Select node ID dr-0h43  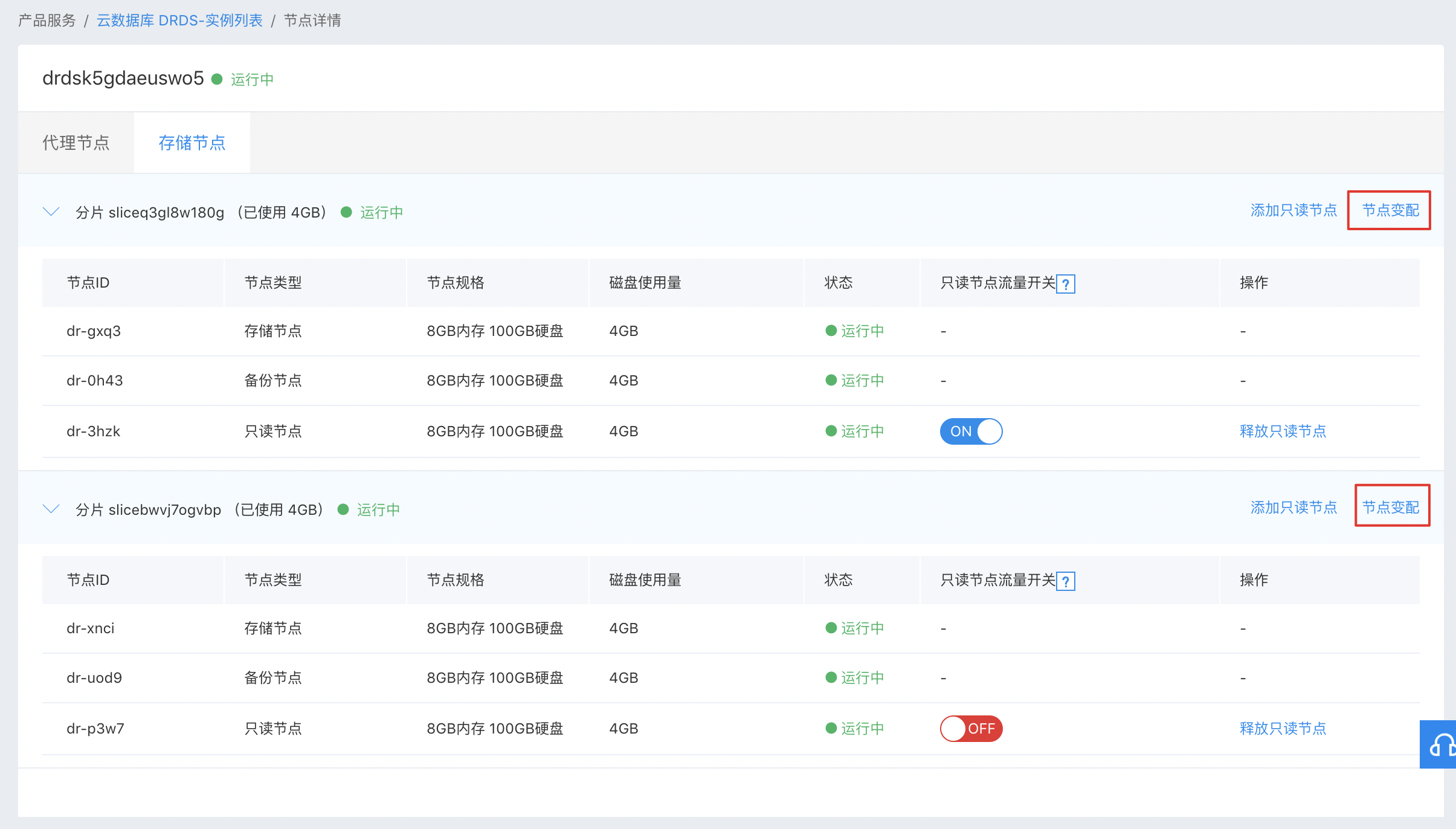pyautogui.click(x=95, y=381)
